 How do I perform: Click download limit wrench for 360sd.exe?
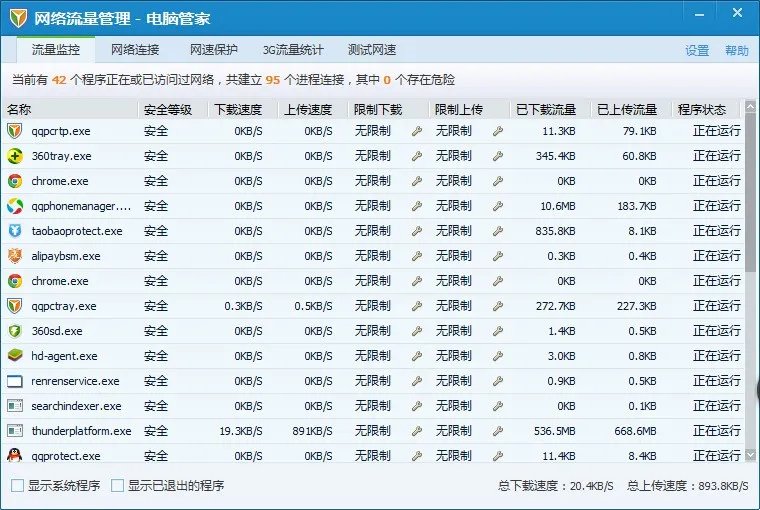(416, 331)
